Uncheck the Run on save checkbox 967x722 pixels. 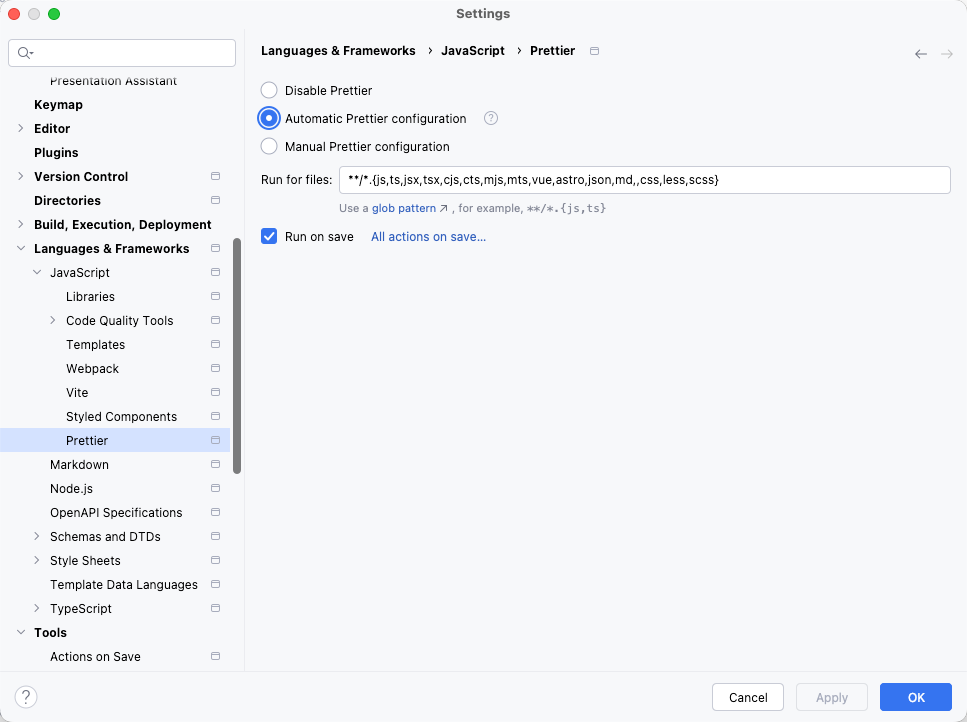point(269,237)
